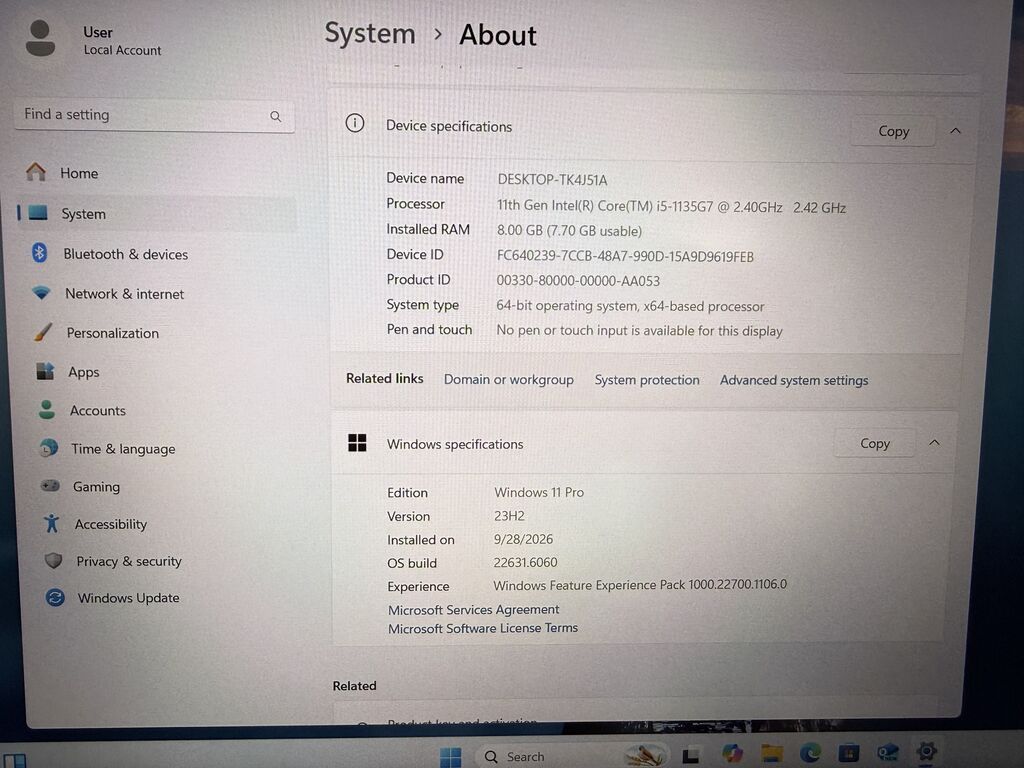This screenshot has height=768, width=1024.
Task: Click the Settings gear on the taskbar
Action: 926,752
